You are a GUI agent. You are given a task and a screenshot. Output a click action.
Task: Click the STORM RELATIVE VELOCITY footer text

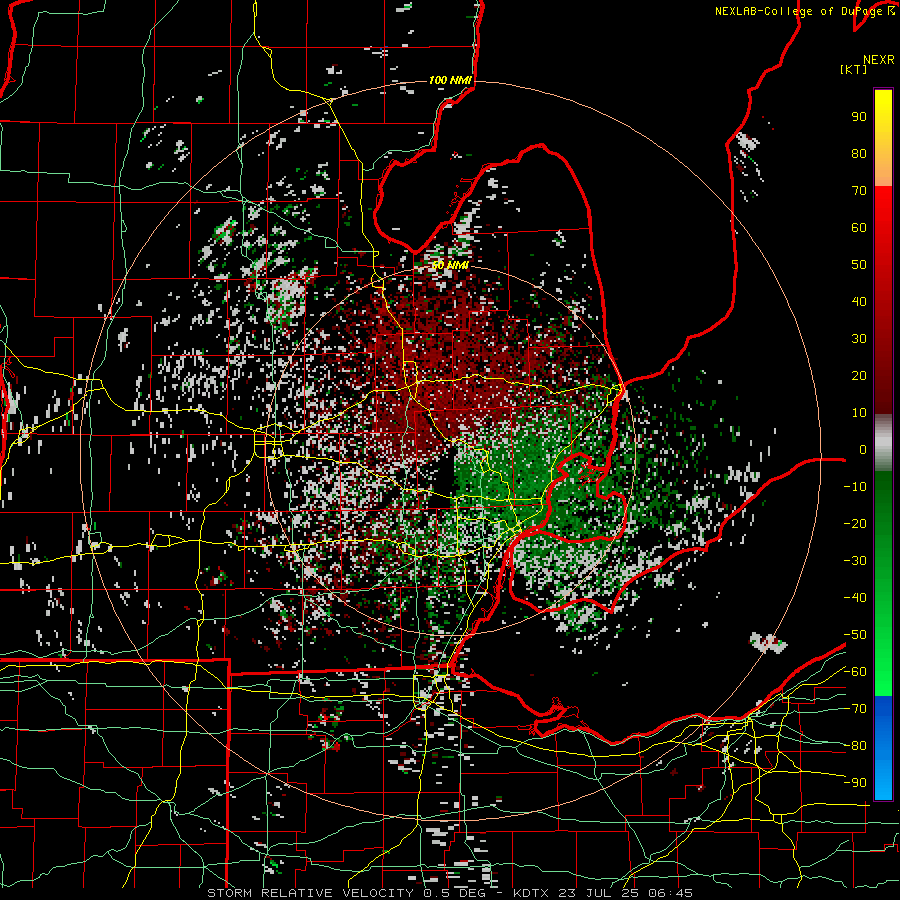[x=310, y=893]
